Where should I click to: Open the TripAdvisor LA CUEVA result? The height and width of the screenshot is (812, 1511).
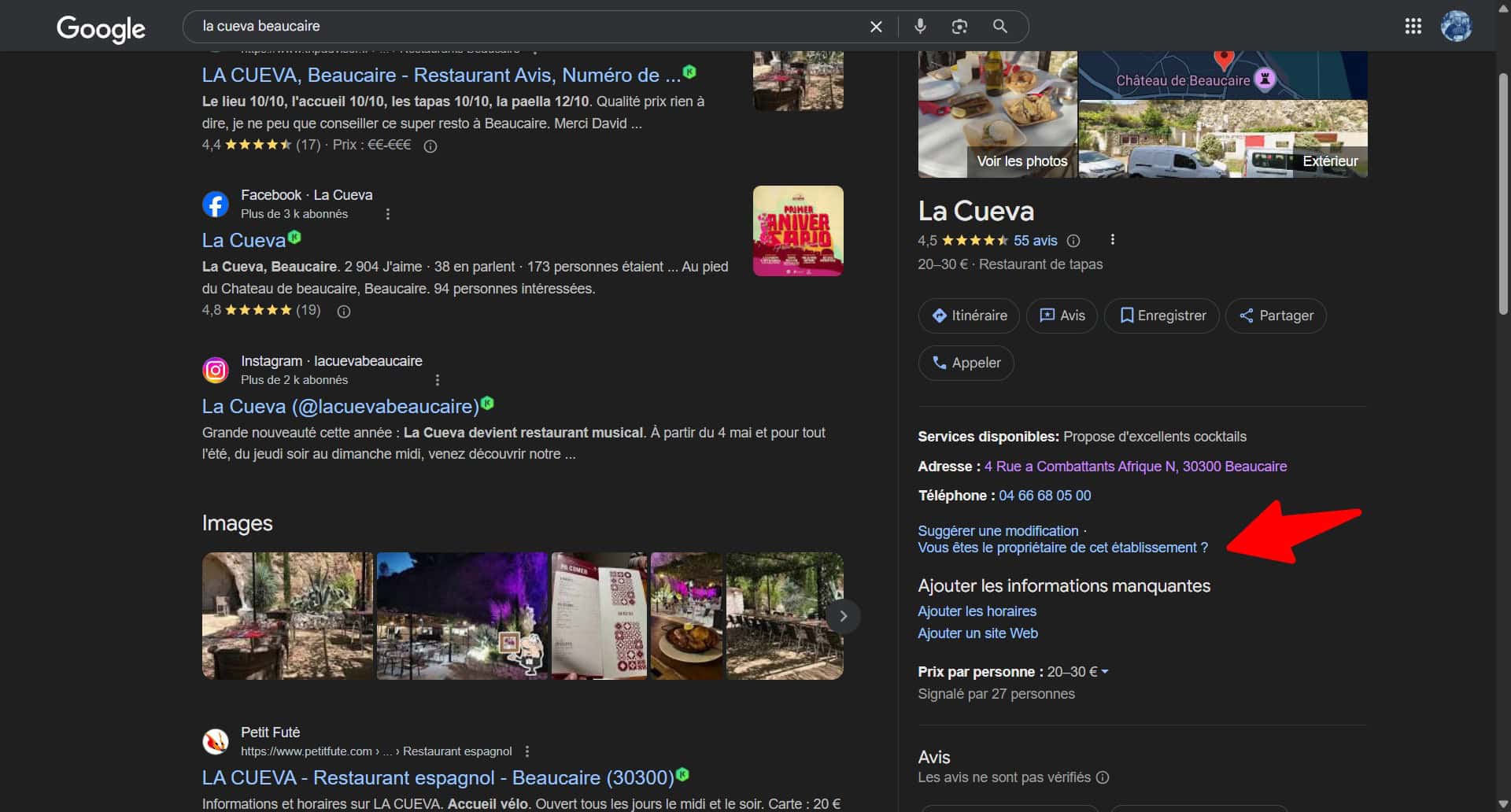pos(441,75)
